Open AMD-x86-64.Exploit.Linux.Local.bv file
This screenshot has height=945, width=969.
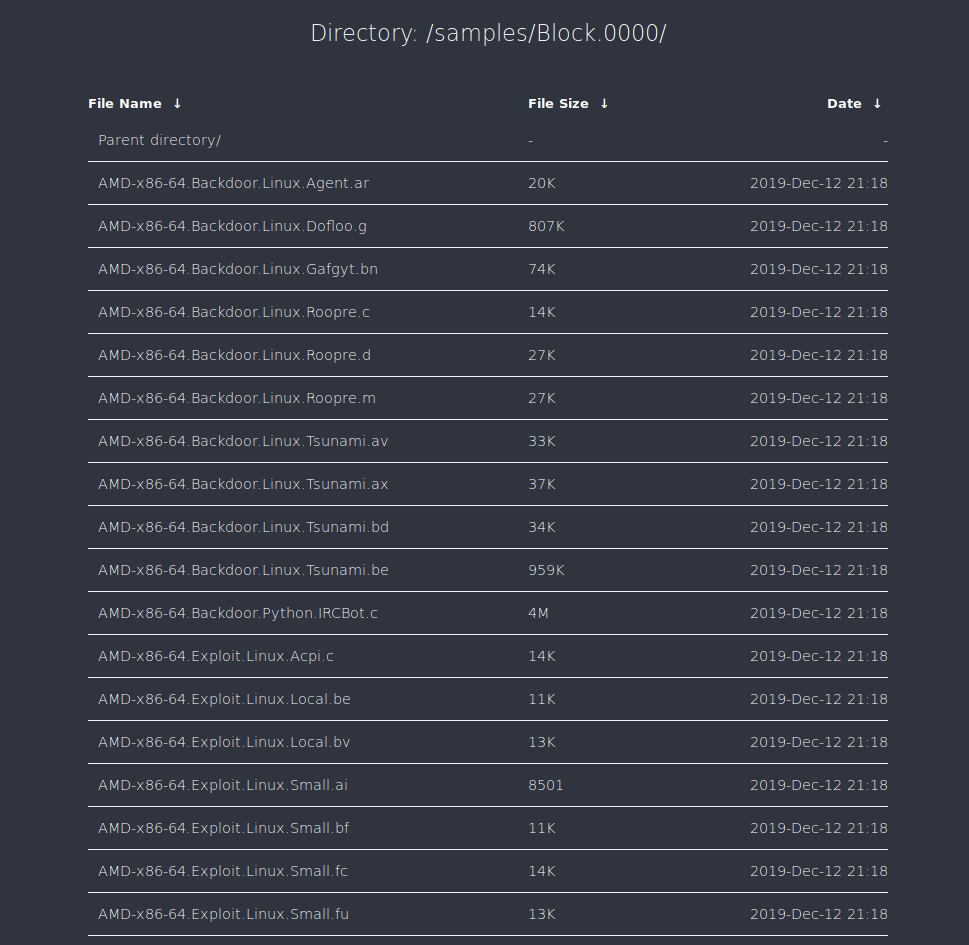click(x=224, y=742)
